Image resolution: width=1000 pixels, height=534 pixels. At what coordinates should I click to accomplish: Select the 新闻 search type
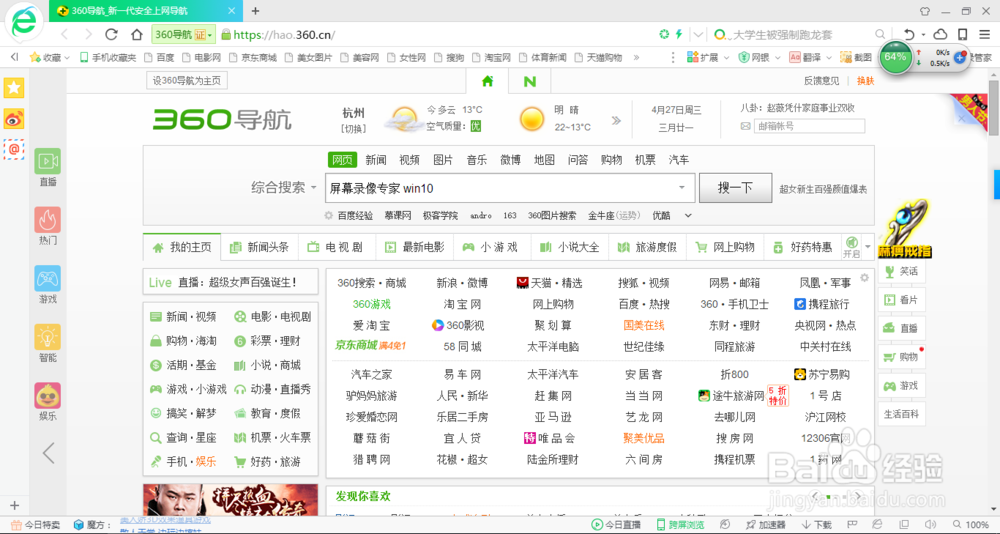[x=376, y=159]
